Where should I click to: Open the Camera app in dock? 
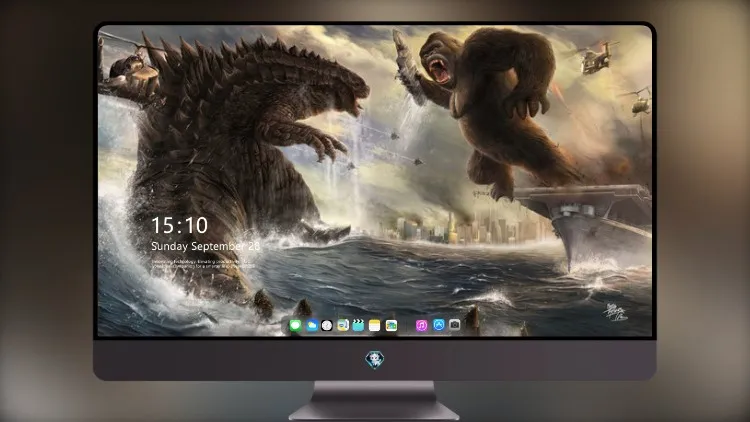pos(454,325)
